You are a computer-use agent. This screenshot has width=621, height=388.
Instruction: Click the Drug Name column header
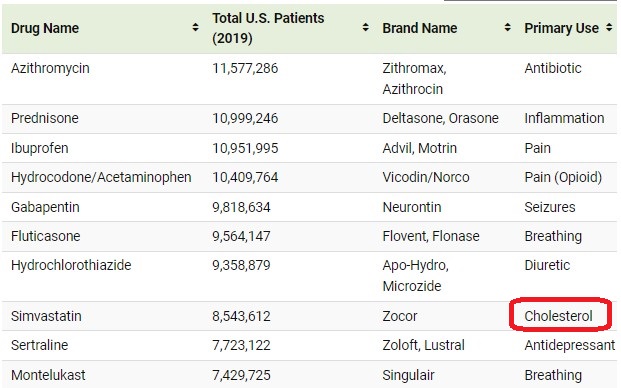pos(45,28)
